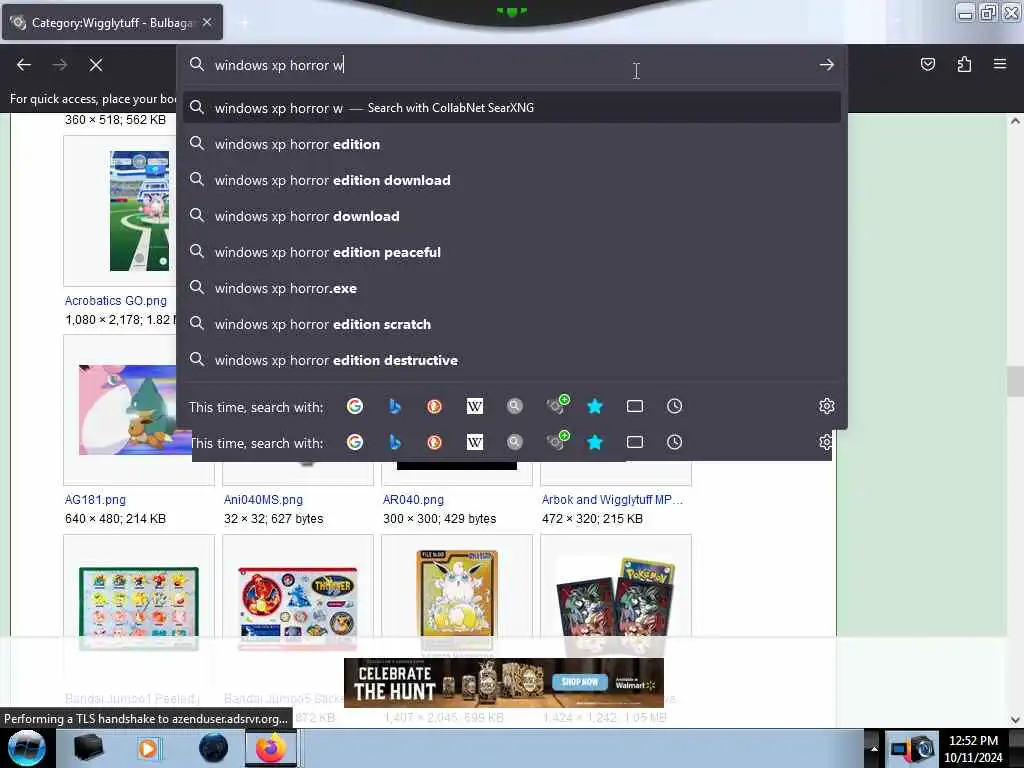Click the page scrollbar down arrow
This screenshot has height=768, width=1024.
click(x=1015, y=720)
